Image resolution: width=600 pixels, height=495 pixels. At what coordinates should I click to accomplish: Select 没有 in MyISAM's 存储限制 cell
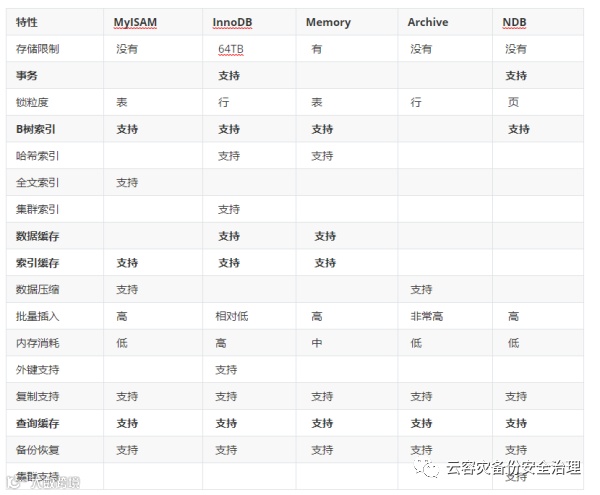[127, 49]
